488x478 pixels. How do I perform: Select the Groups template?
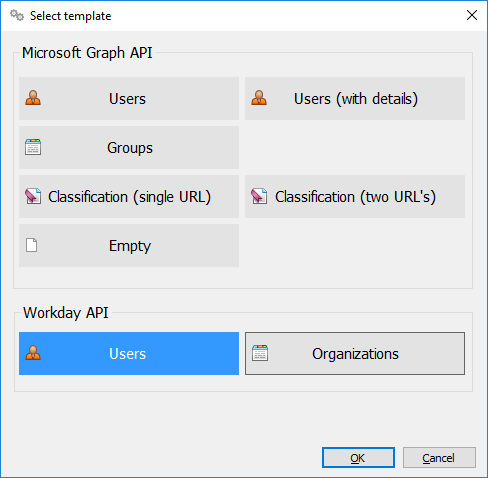coord(129,147)
